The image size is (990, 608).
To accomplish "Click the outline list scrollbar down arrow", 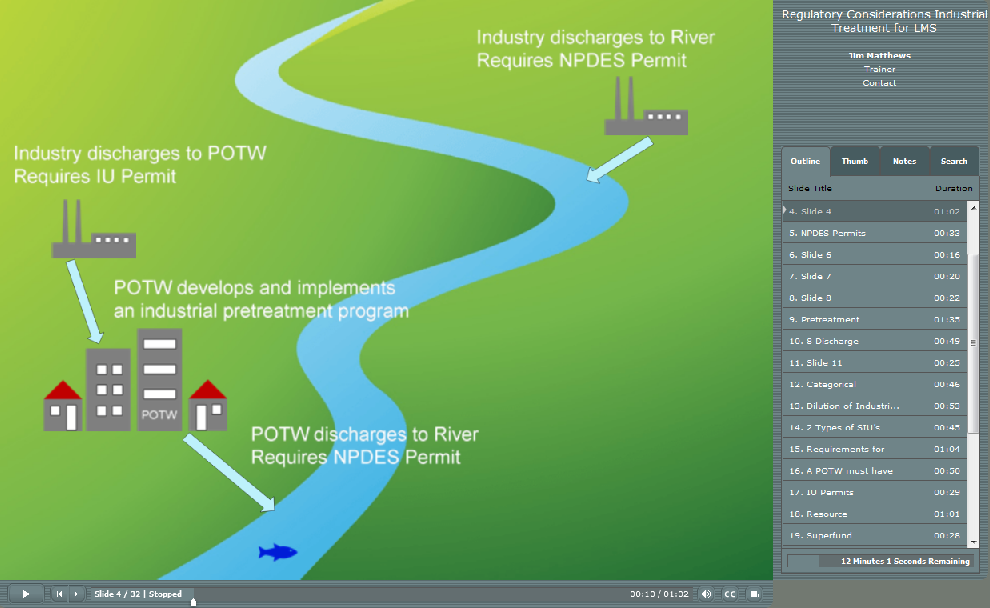I will tap(974, 543).
